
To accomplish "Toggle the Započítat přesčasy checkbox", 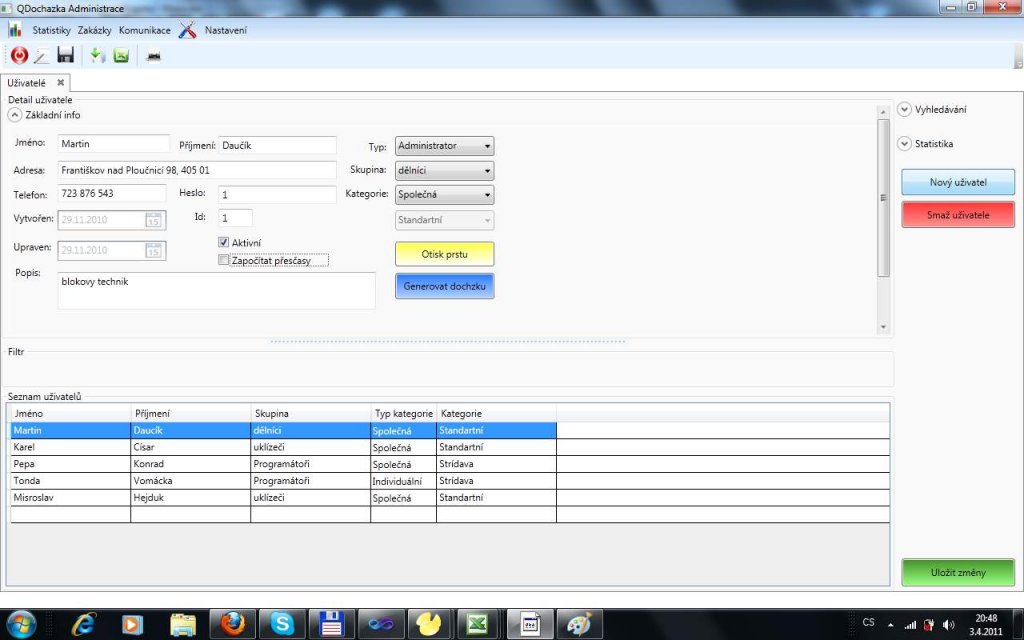I will pyautogui.click(x=223, y=260).
